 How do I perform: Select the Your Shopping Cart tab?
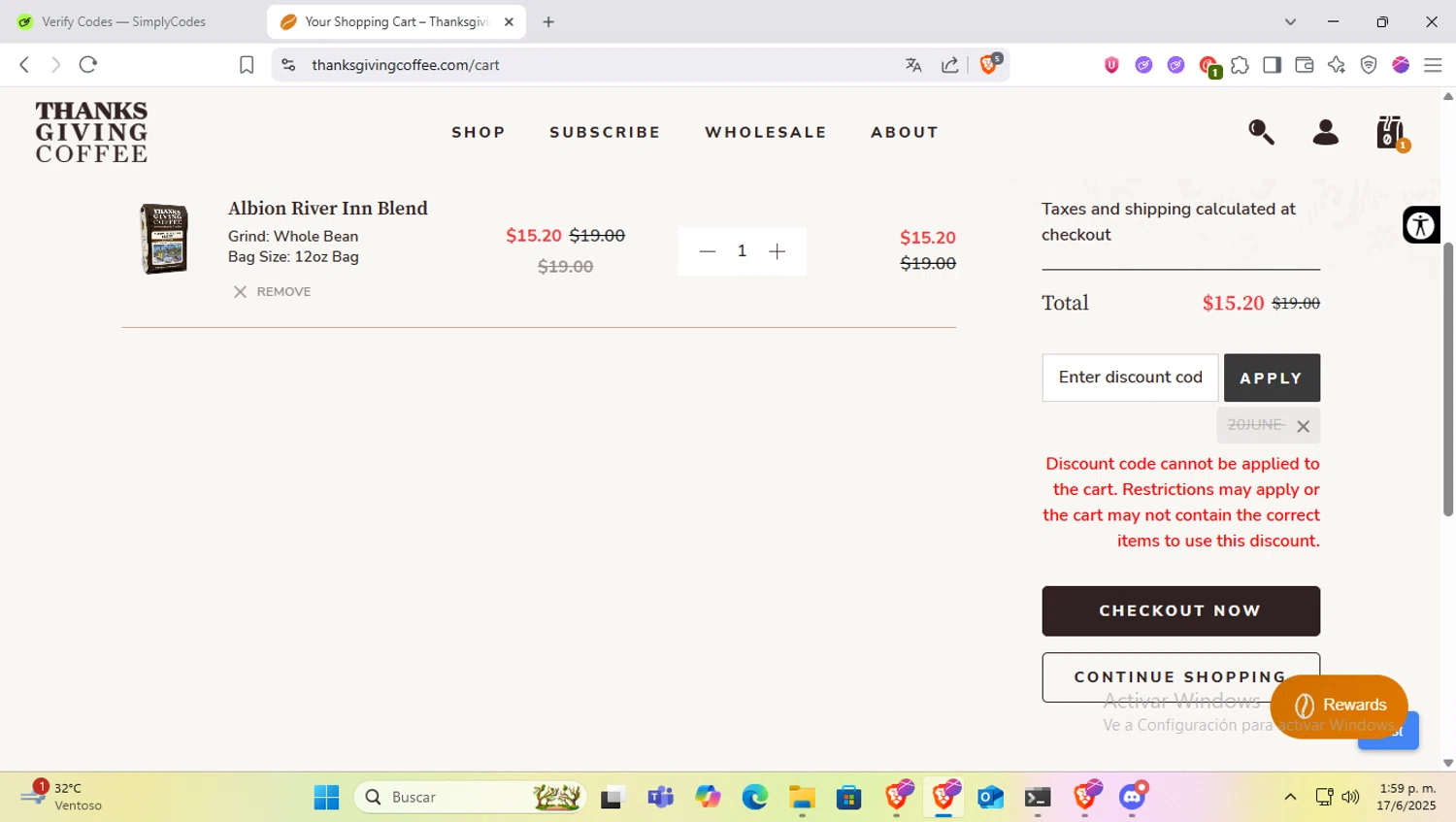[x=396, y=21]
